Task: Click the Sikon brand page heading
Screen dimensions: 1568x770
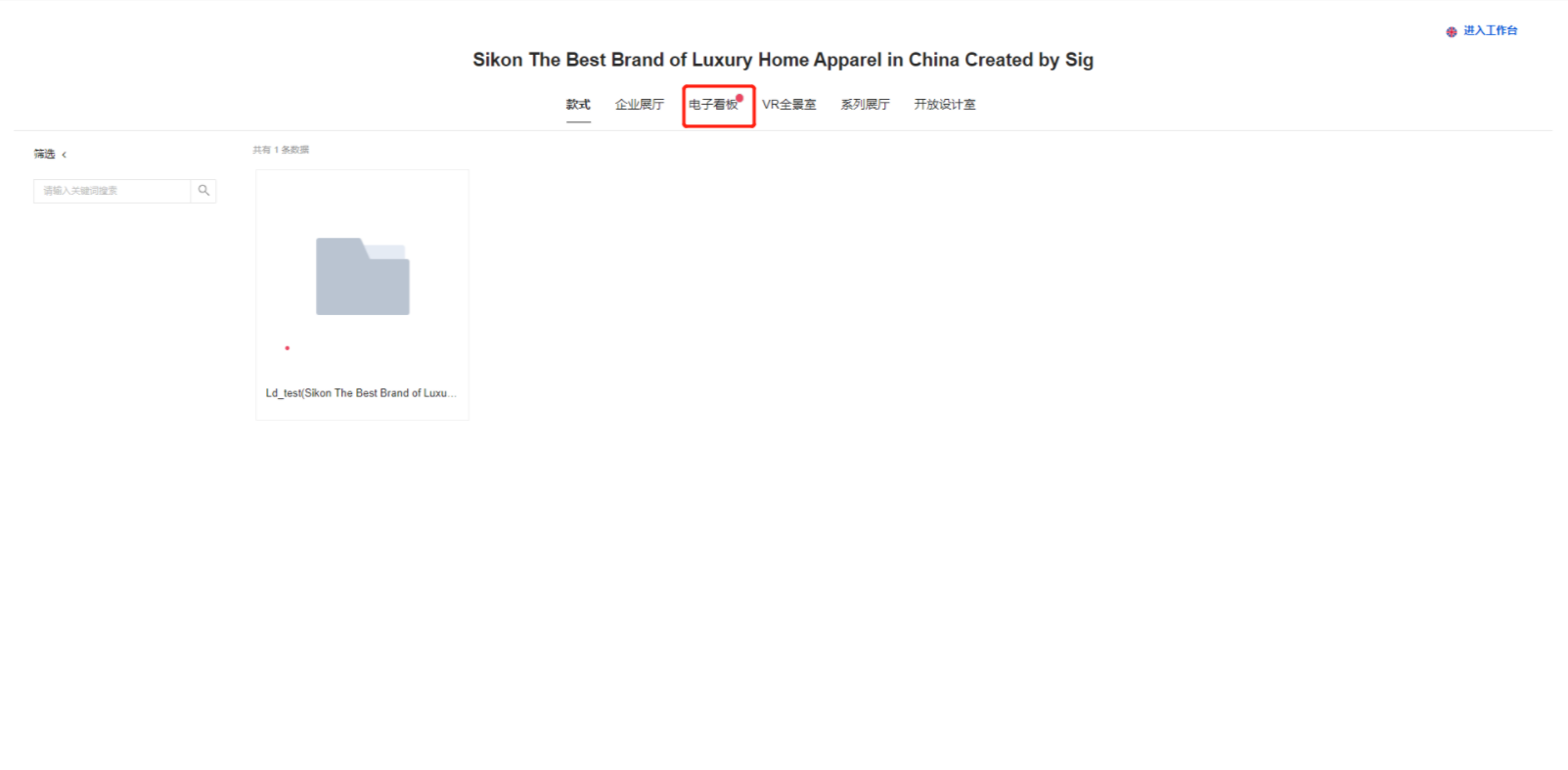Action: coord(783,60)
